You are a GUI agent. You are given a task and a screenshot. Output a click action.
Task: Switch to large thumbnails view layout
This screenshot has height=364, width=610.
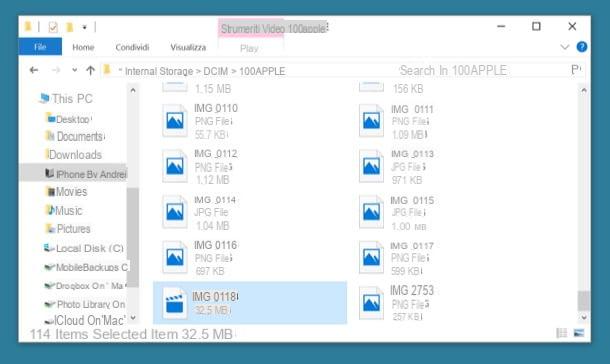tap(579, 333)
